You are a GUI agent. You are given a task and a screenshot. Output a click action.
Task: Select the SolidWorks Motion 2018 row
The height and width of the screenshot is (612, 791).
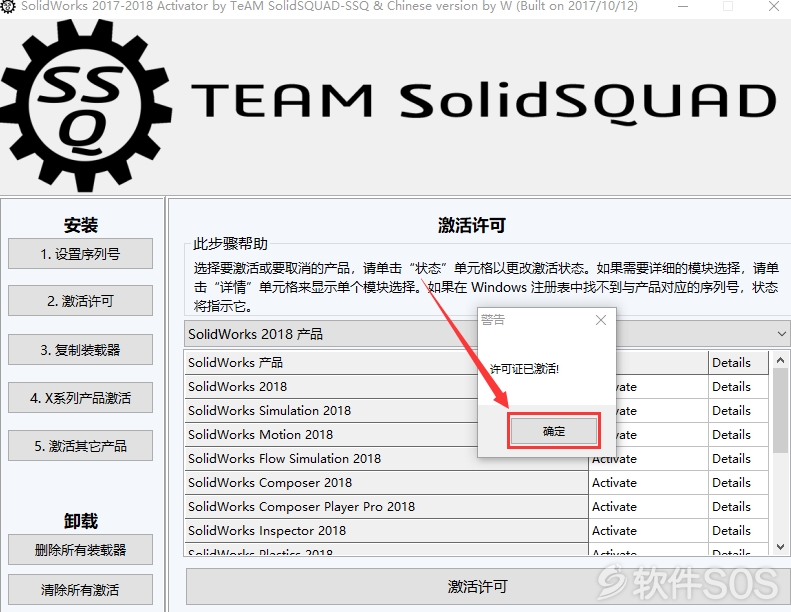click(x=331, y=434)
